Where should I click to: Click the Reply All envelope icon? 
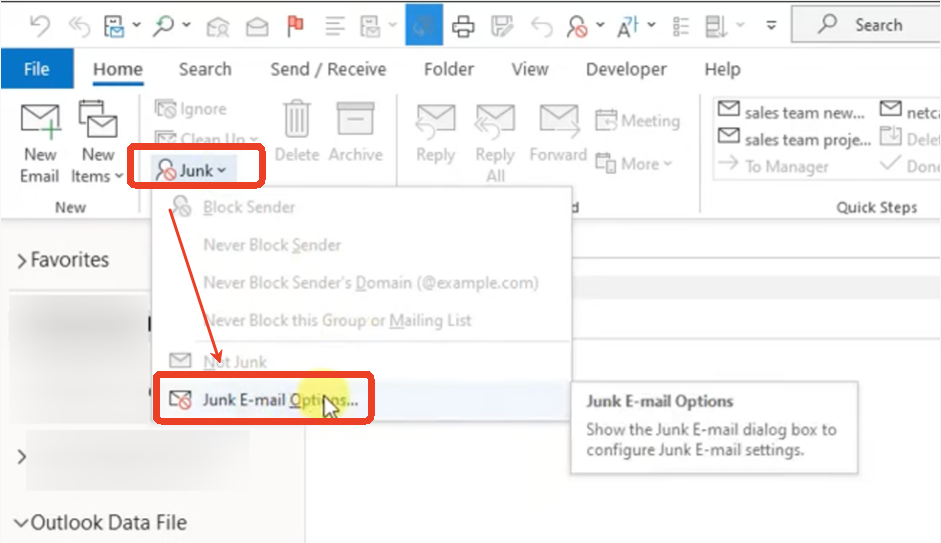495,119
